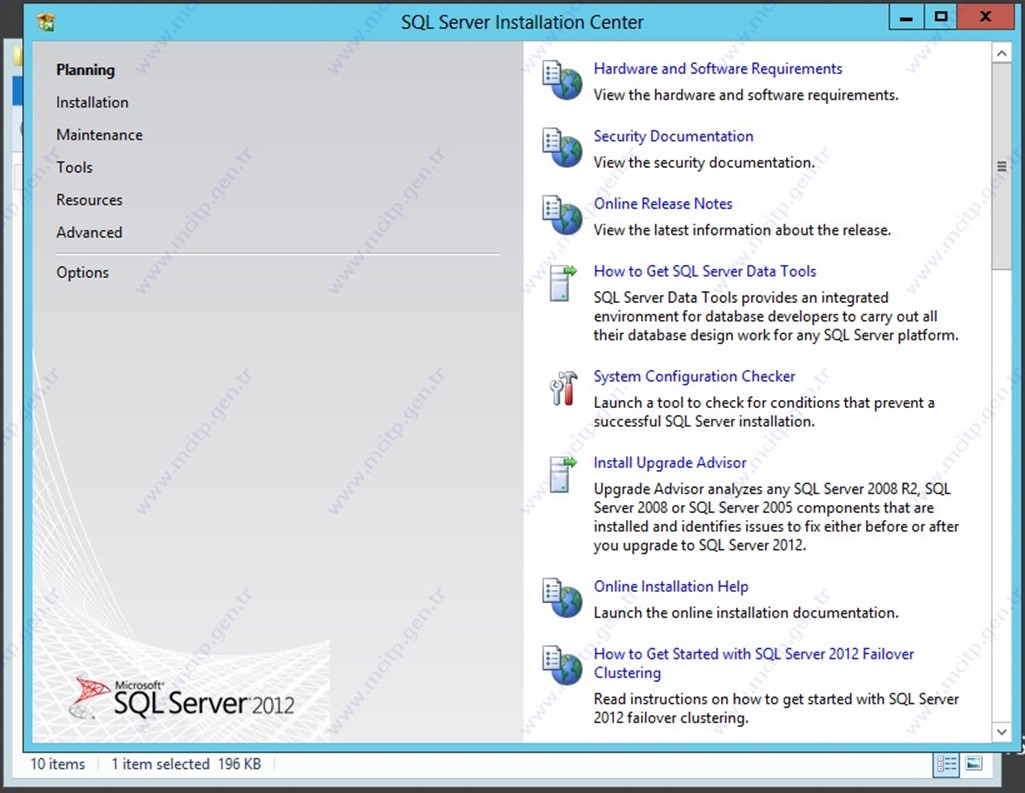Select the Tools section
1025x793 pixels.
tap(75, 167)
